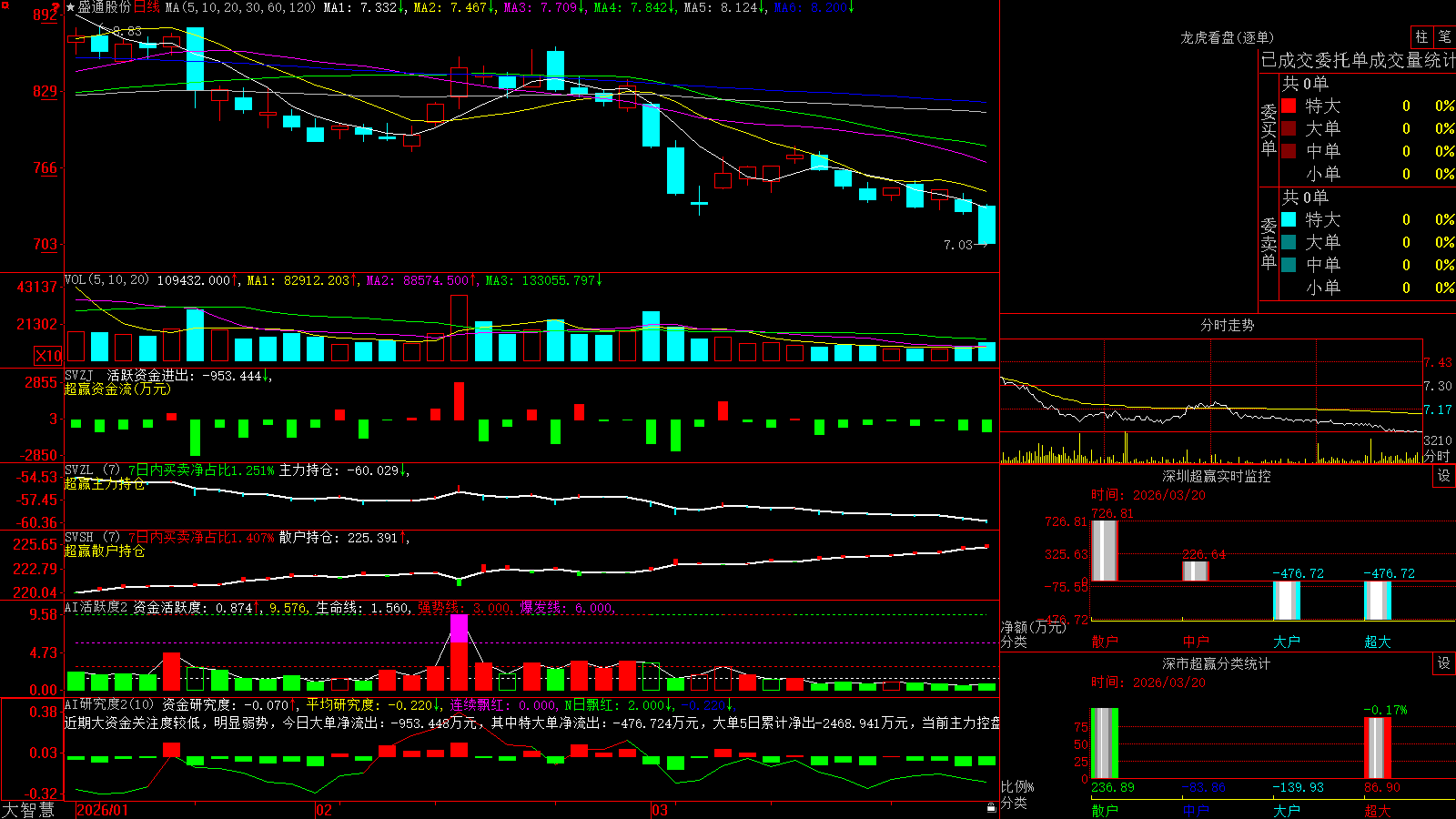This screenshot has width=1456, height=819.
Task: Click the lock icon at chart bottom-right
Action: (992, 808)
